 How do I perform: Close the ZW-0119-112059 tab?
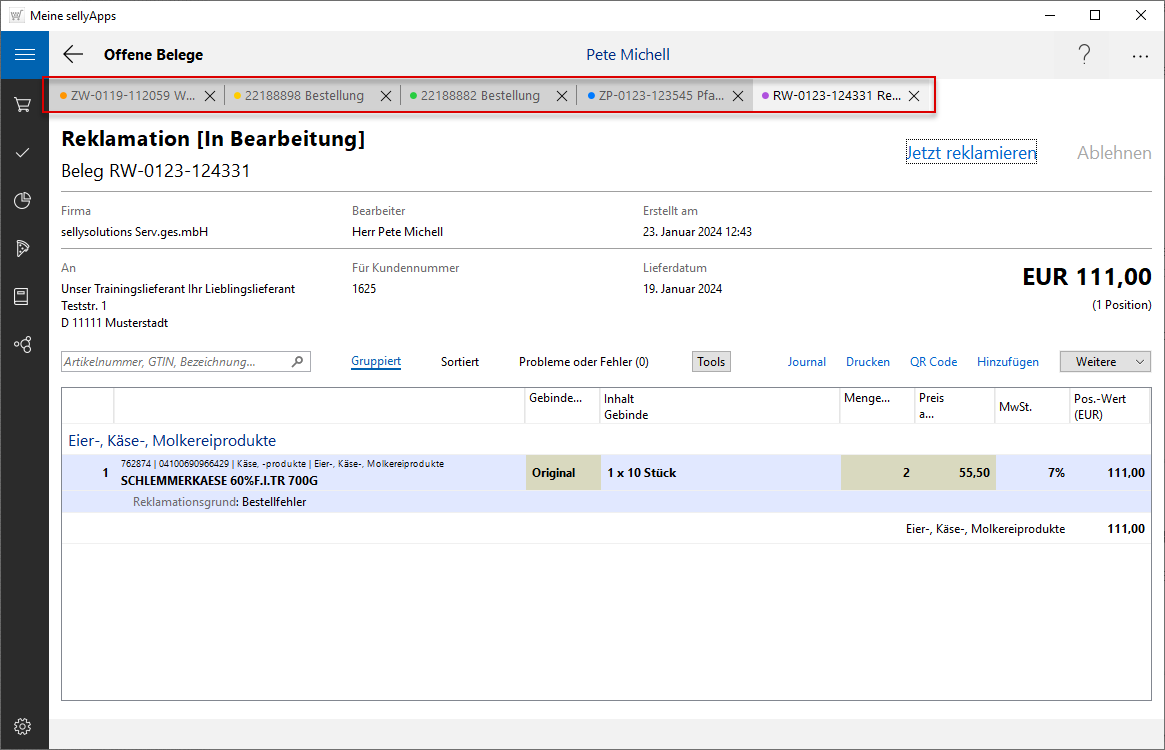(210, 96)
